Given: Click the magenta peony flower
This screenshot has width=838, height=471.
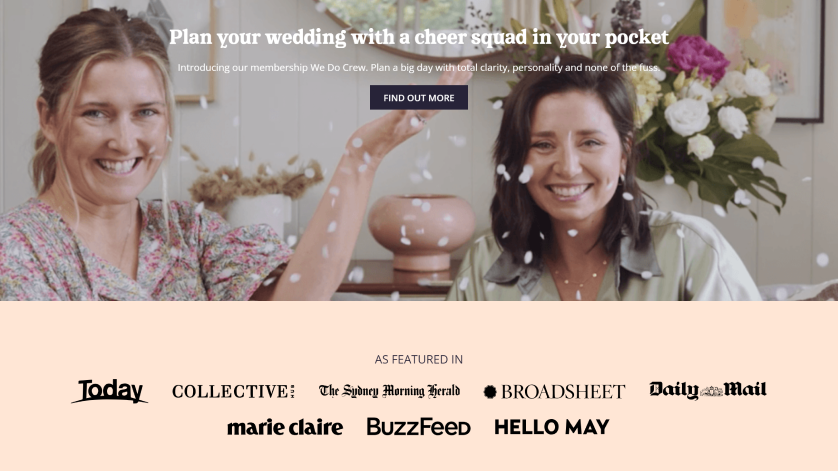Looking at the screenshot, I should tap(697, 59).
